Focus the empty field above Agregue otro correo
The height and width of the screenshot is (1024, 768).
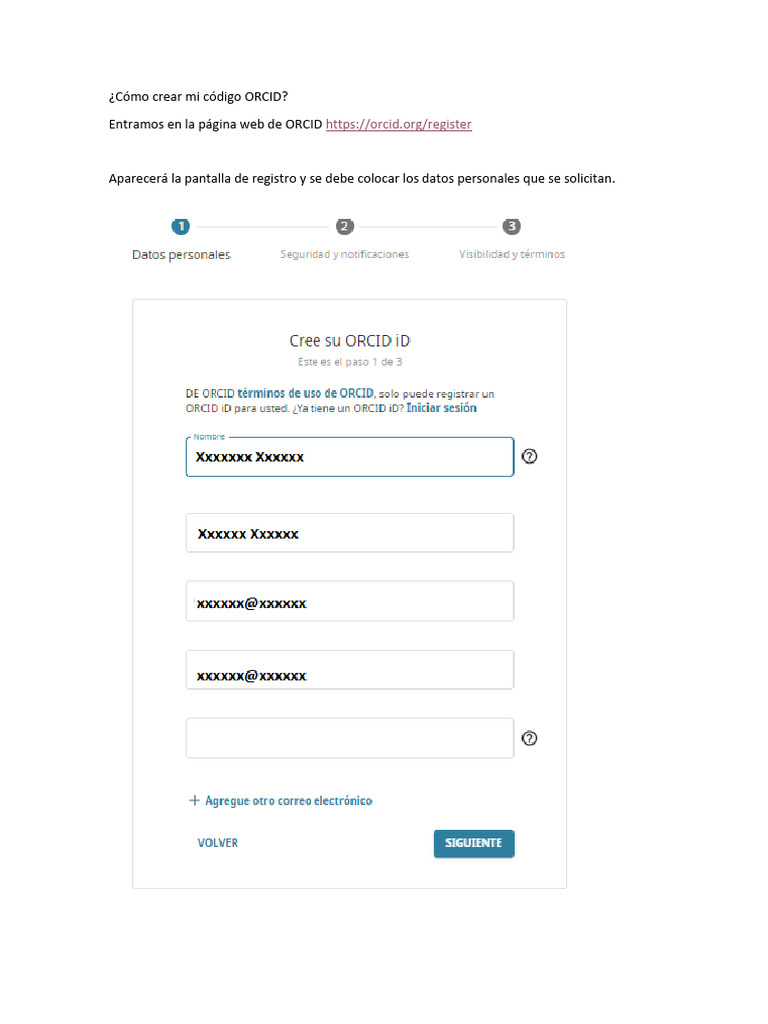(350, 738)
